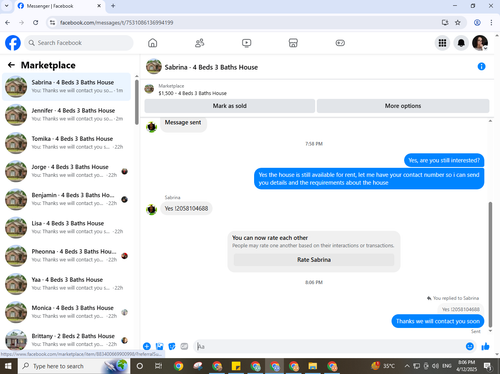The image size is (500, 374).
Task: Click the taskbar 'Type here to search' box
Action: point(74,366)
